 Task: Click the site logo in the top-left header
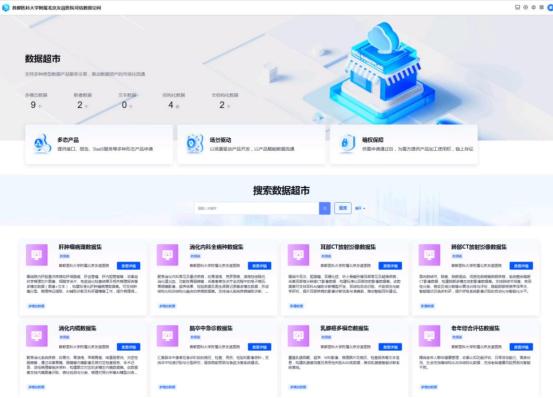pos(6,7)
